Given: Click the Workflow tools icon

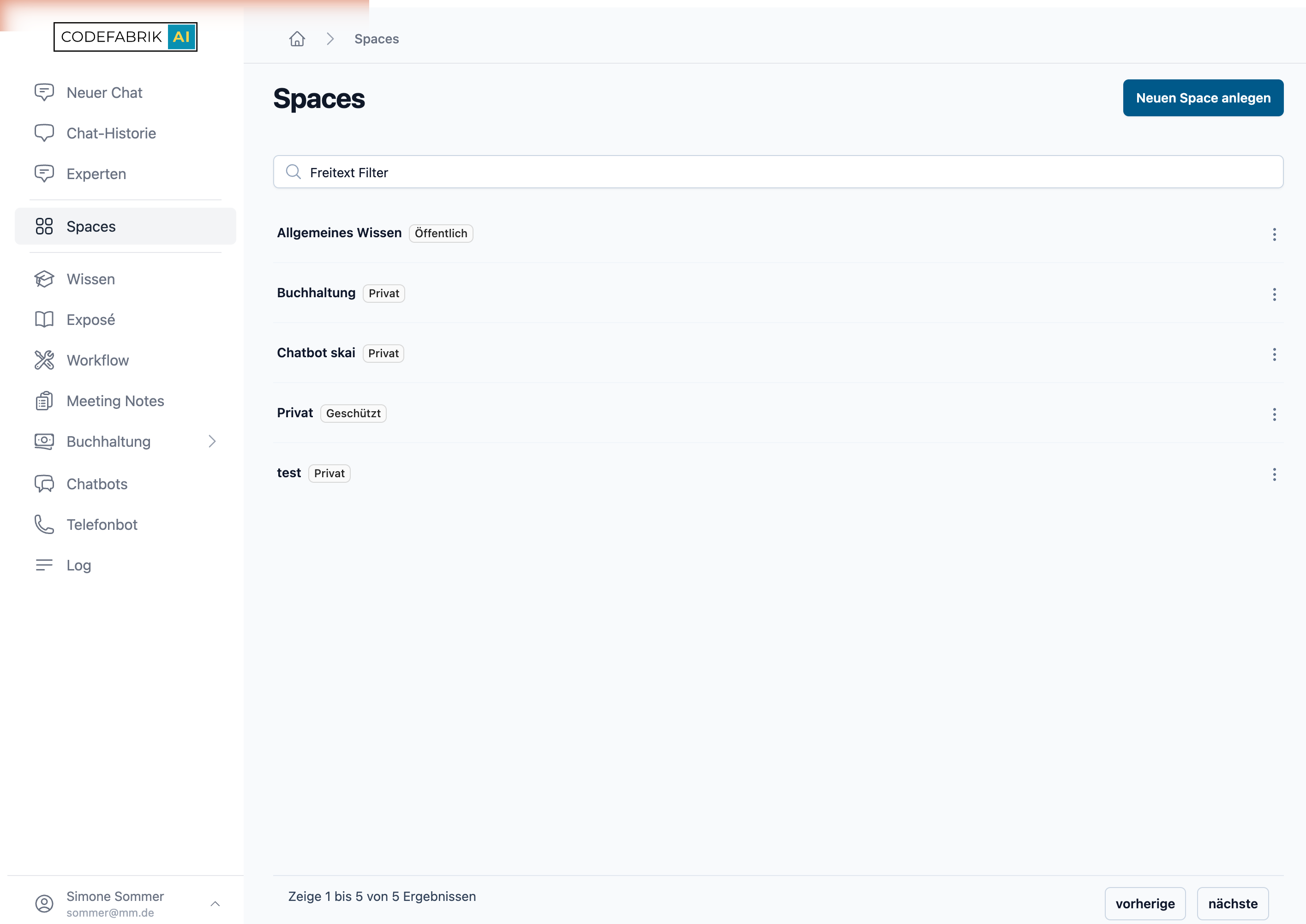Looking at the screenshot, I should click(44, 360).
